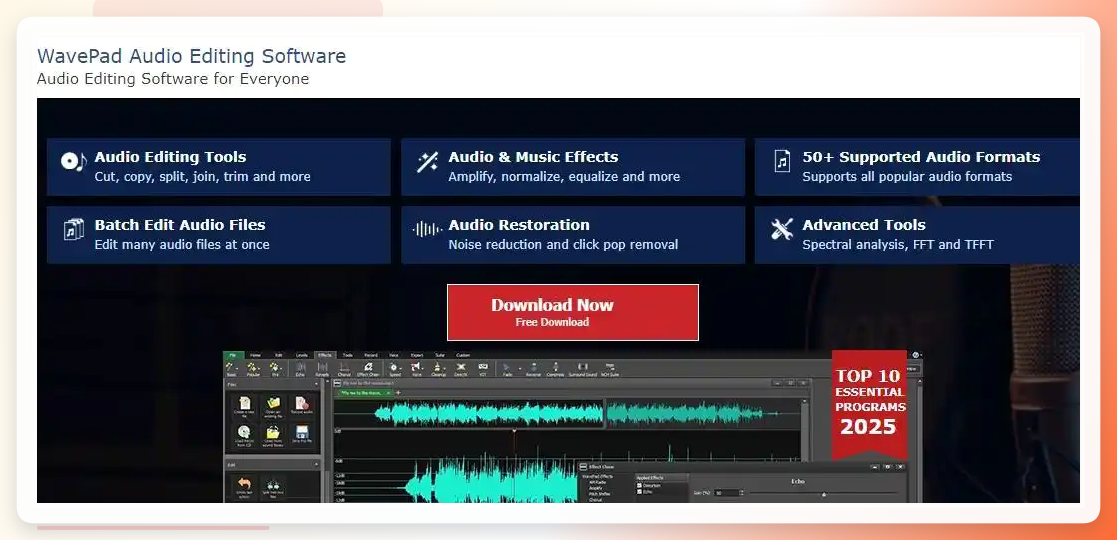Toggle the Echo checkbox in Applied Effects
1117x540 pixels.
coord(639,492)
